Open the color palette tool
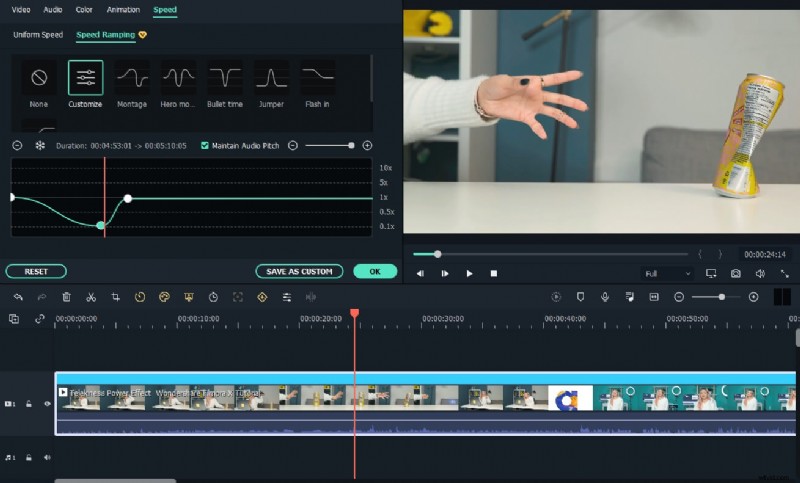 pos(164,297)
